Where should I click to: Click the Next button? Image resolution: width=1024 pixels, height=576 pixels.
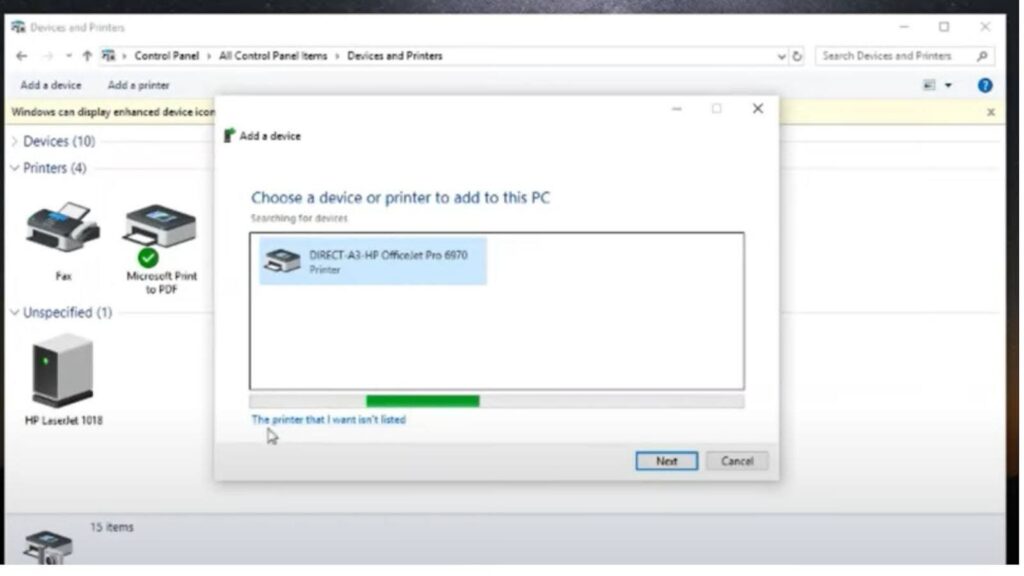(x=666, y=461)
